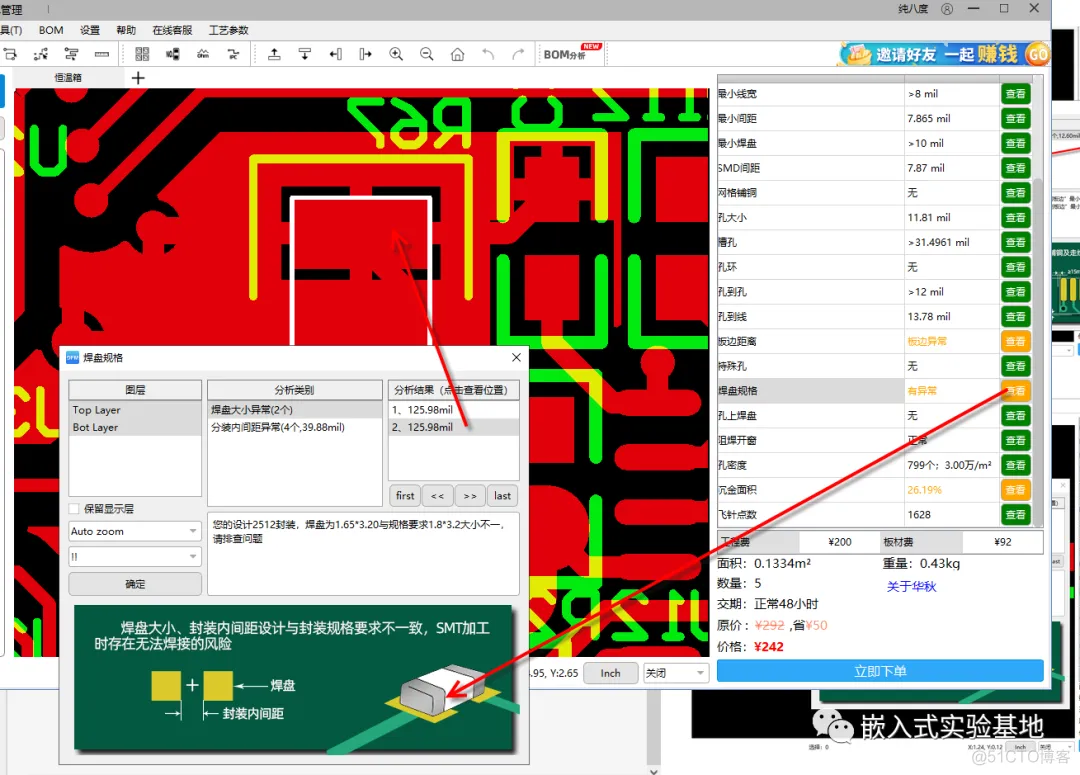The width and height of the screenshot is (1080, 775).
Task: Open the dropdown below Auto zoom
Action: [x=135, y=556]
